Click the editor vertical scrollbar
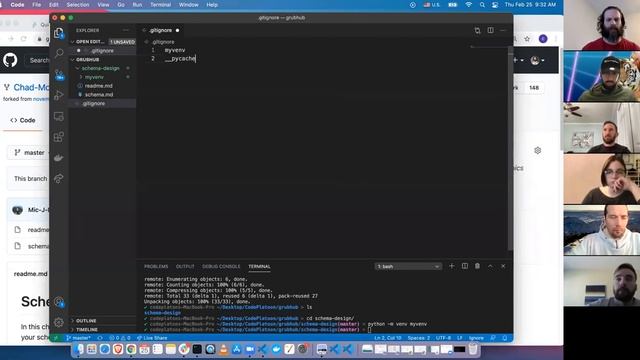 (x=510, y=148)
